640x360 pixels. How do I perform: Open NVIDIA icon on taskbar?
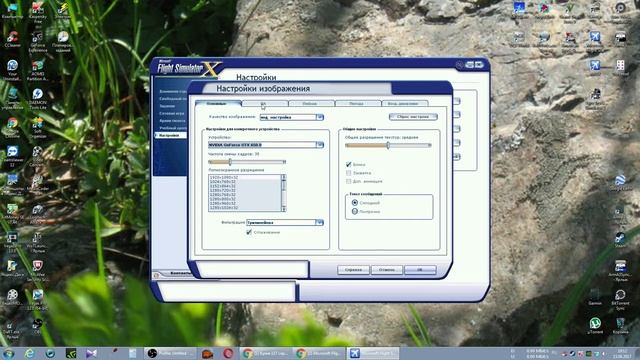click(71, 353)
